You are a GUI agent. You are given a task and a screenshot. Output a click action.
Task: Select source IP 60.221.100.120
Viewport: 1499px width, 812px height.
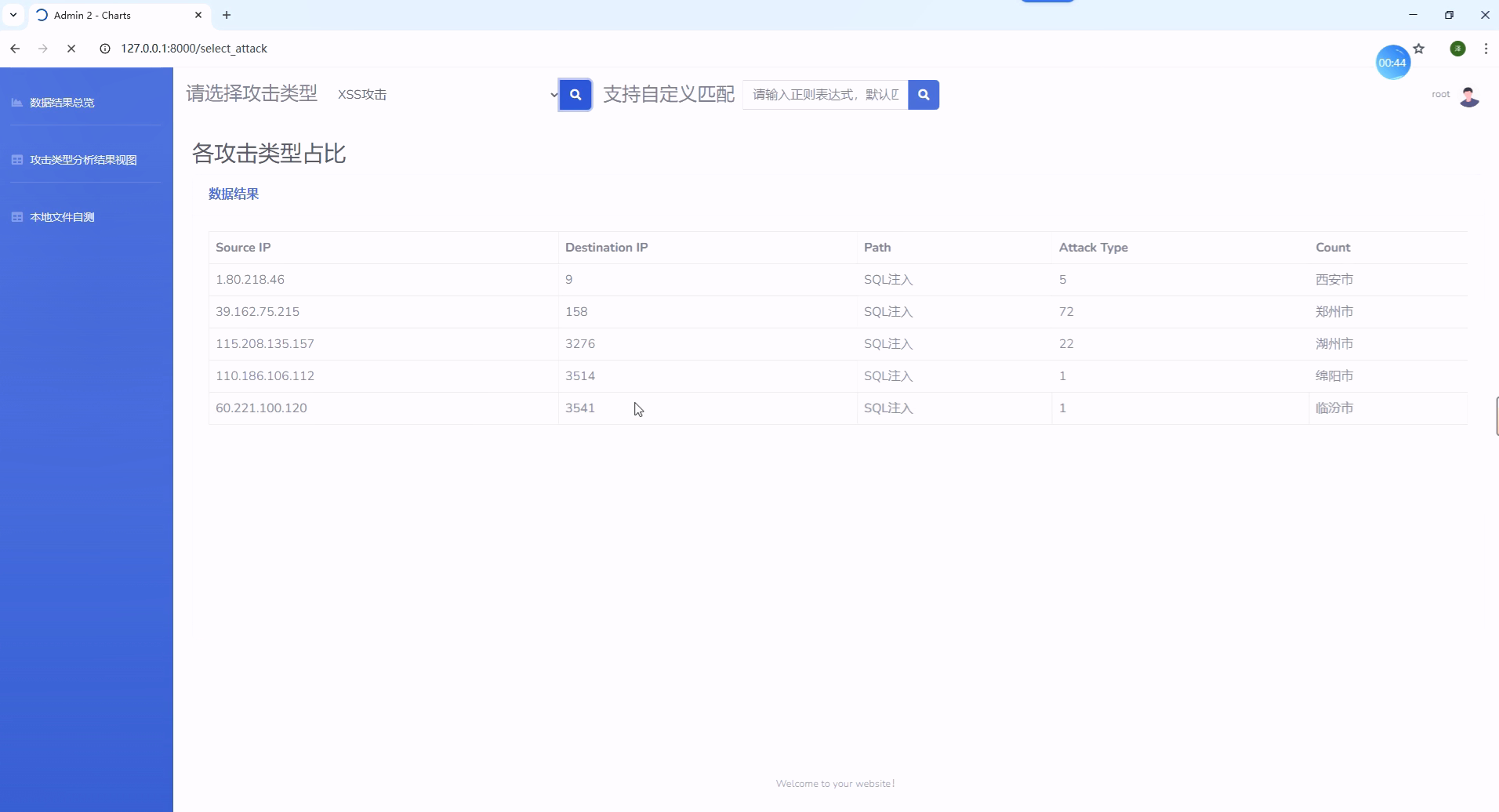click(x=261, y=408)
